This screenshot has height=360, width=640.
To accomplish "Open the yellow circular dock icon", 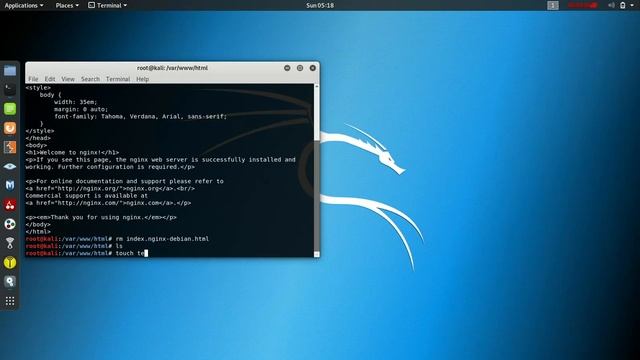I will coord(10,262).
